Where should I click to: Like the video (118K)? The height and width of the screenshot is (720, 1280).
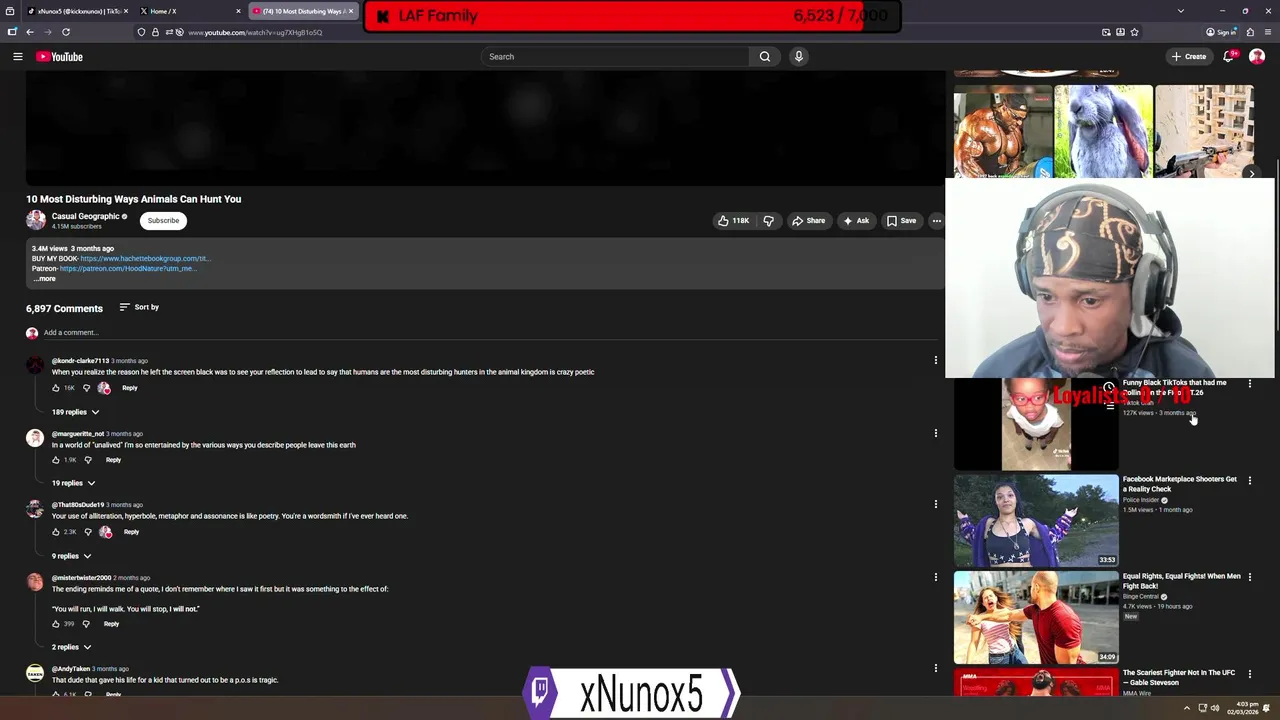(x=733, y=221)
